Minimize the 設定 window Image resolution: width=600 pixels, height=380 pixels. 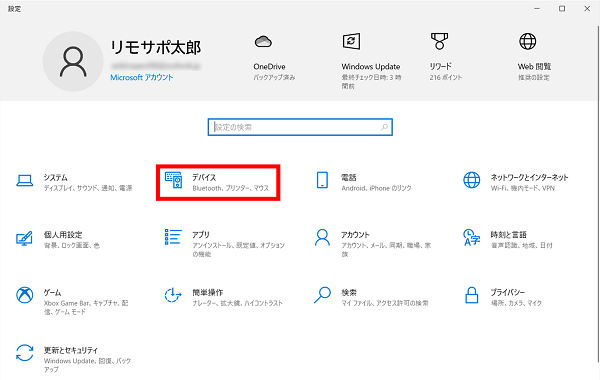(537, 8)
